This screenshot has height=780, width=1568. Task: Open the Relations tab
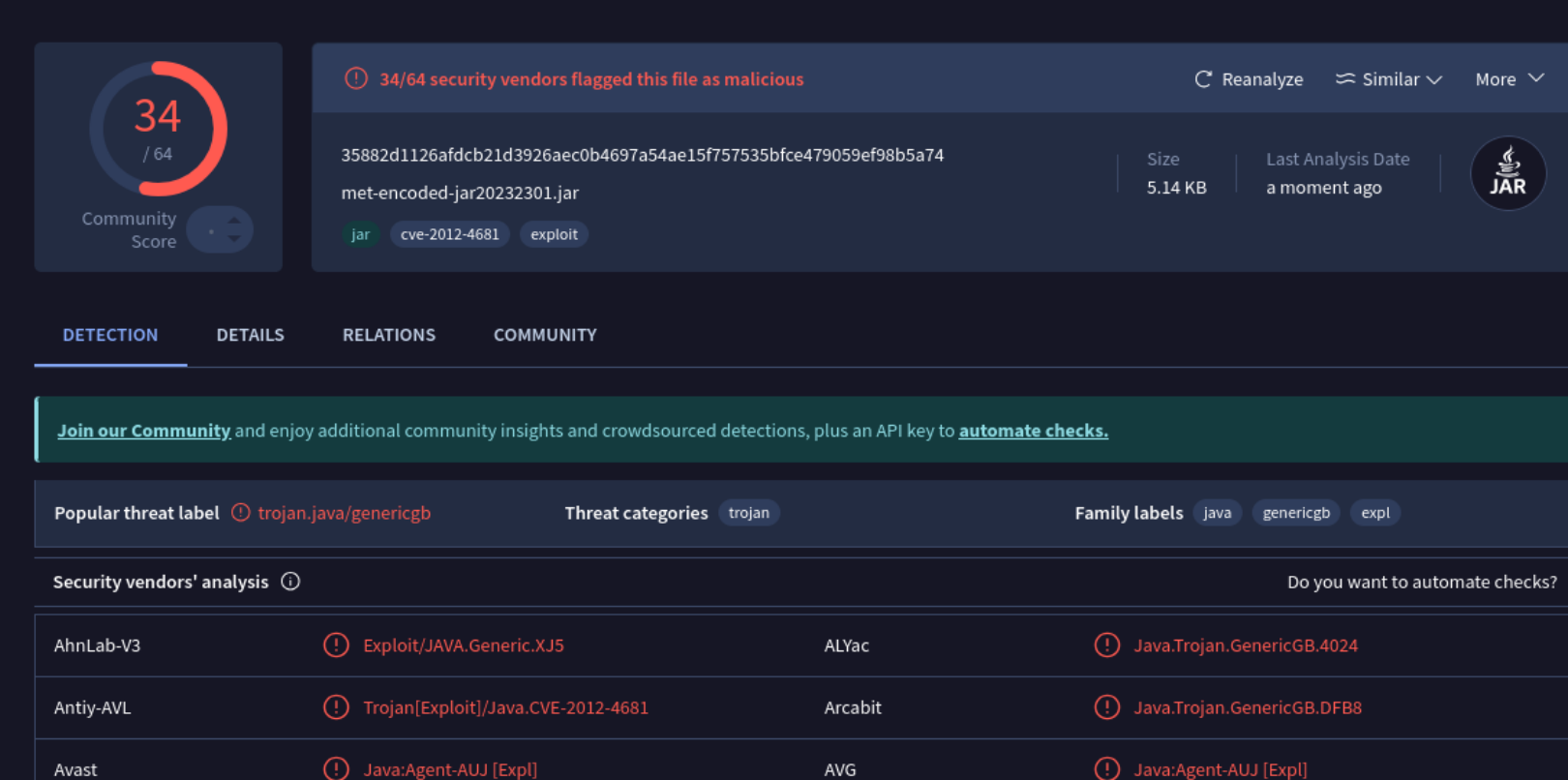click(x=389, y=335)
